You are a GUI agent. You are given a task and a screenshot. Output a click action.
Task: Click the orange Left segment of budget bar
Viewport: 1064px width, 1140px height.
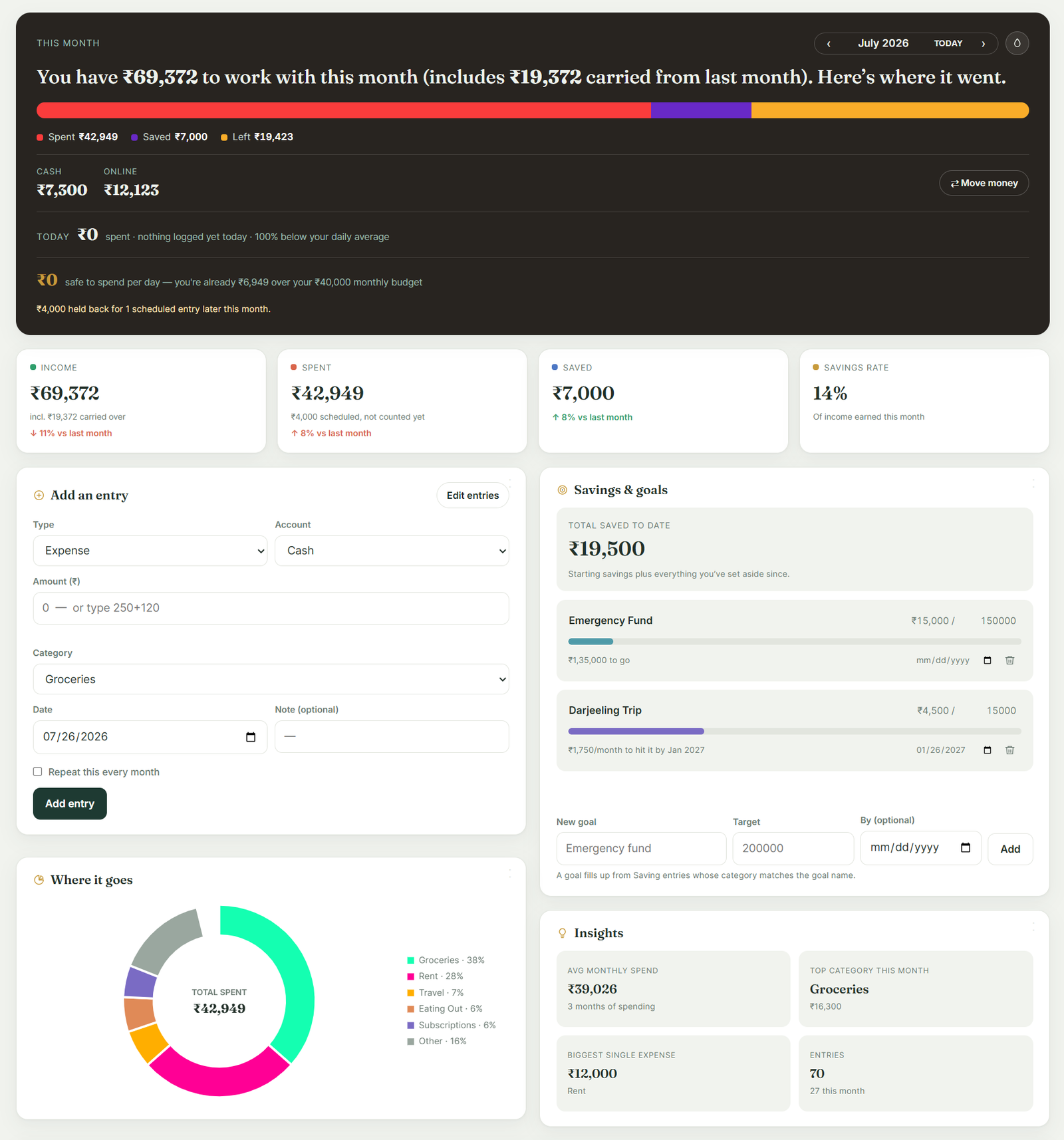pyautogui.click(x=890, y=110)
